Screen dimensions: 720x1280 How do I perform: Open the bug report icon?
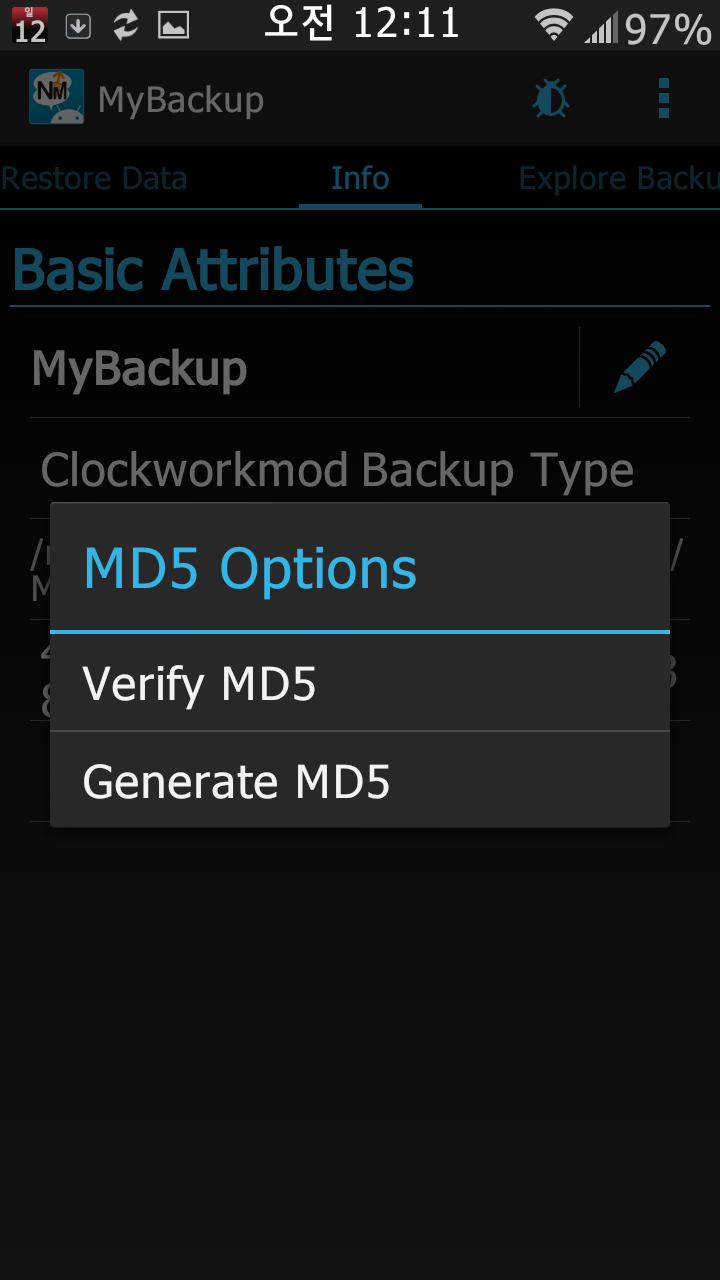click(551, 99)
